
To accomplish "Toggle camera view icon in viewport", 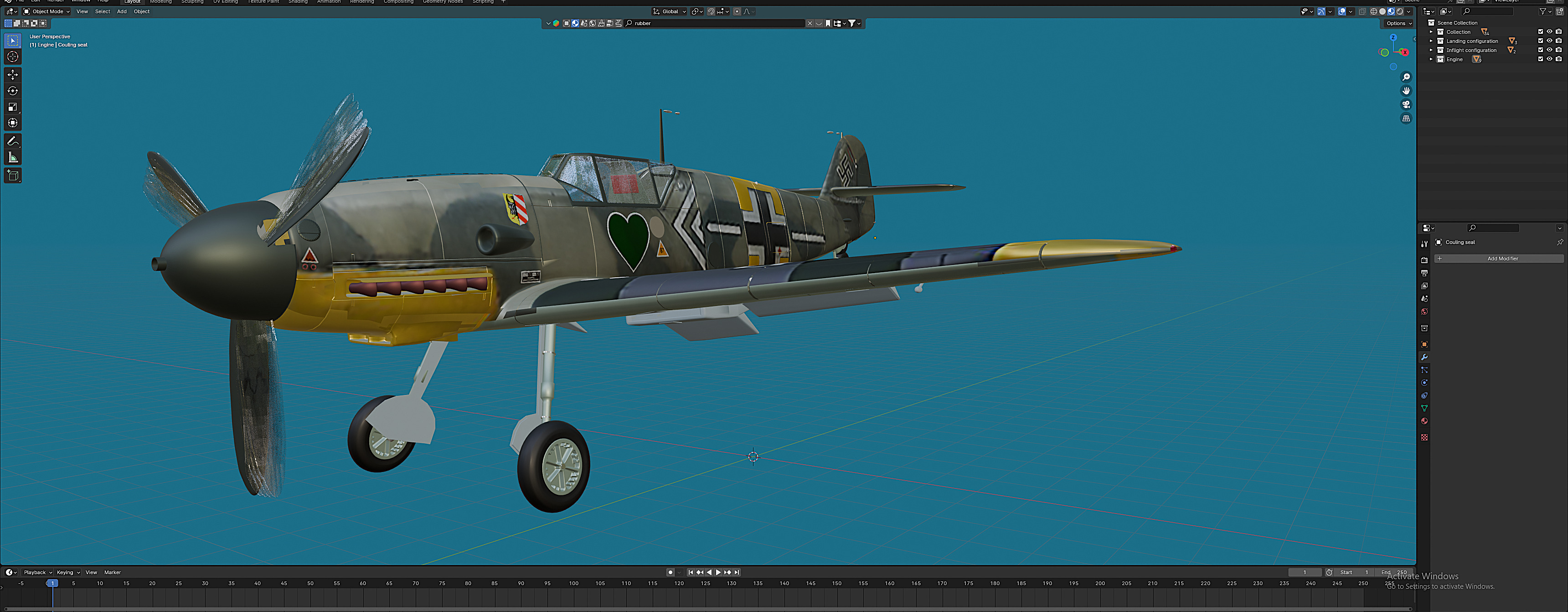I will (x=1406, y=105).
